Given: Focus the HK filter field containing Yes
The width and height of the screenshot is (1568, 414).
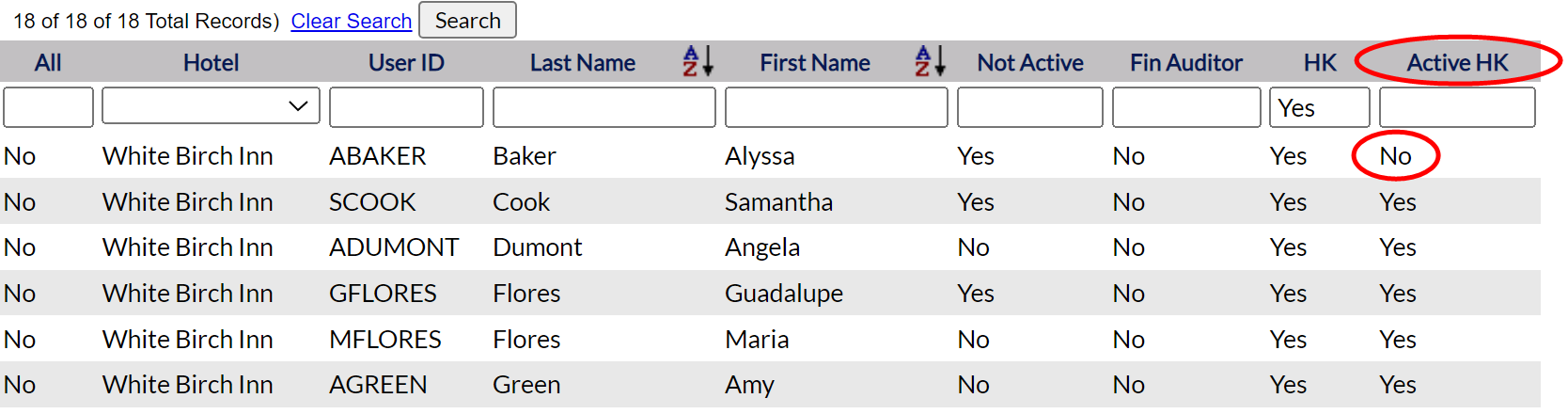Looking at the screenshot, I should (x=1320, y=107).
